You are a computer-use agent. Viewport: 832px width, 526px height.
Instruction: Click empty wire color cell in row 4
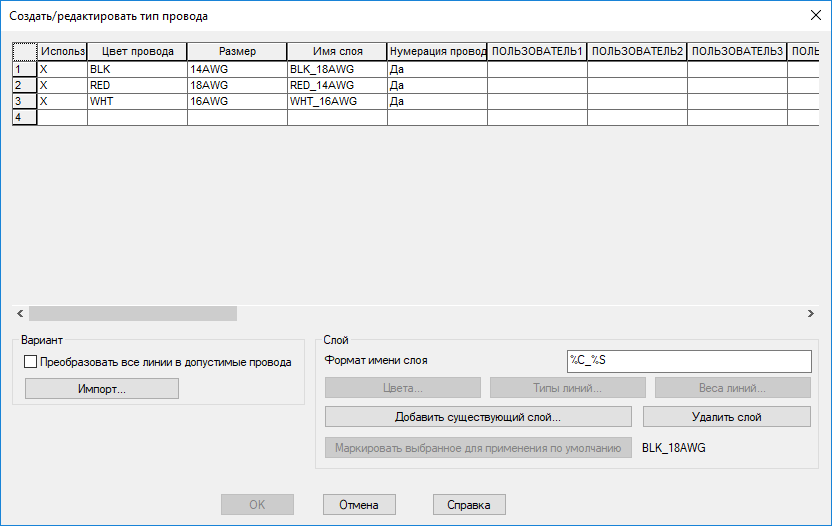click(137, 117)
